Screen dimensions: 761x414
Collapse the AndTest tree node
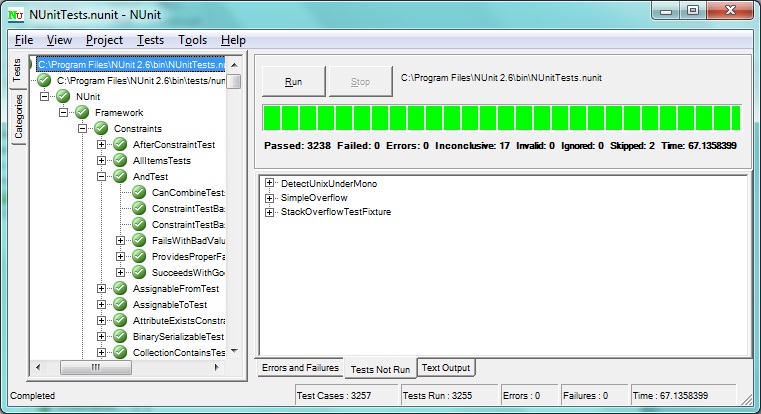[102, 177]
